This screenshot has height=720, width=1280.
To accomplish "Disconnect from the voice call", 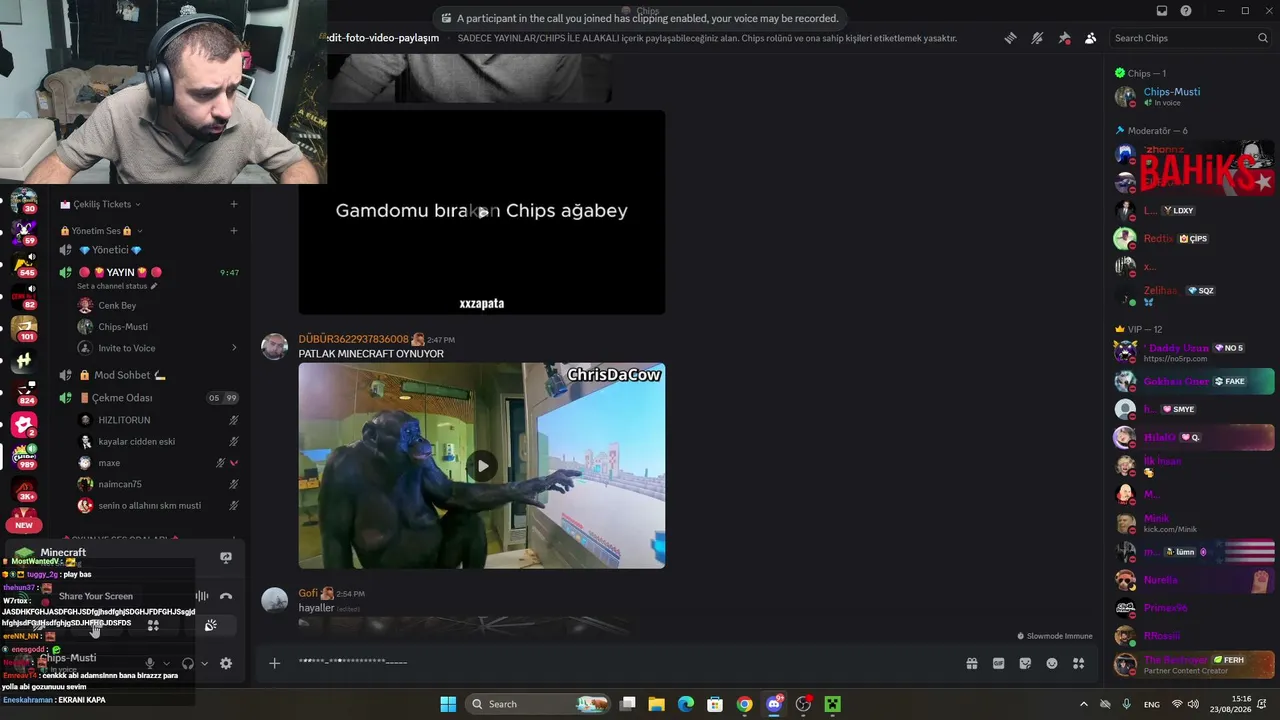I will click(x=226, y=596).
